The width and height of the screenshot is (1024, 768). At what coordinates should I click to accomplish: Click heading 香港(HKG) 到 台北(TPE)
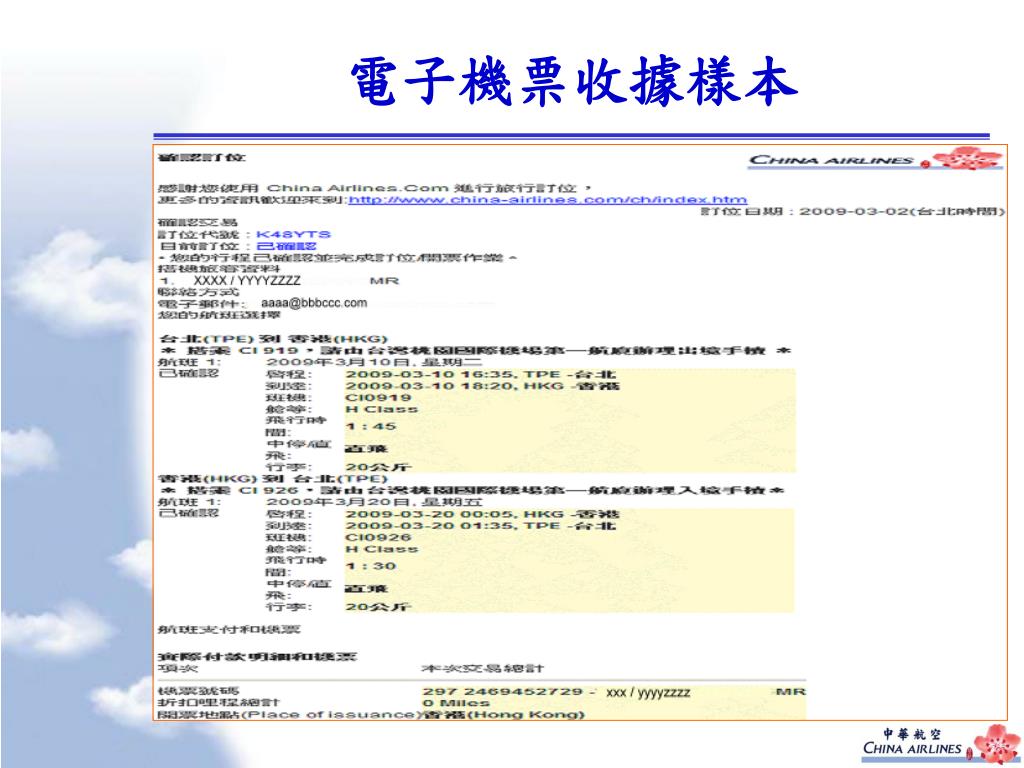pyautogui.click(x=273, y=479)
